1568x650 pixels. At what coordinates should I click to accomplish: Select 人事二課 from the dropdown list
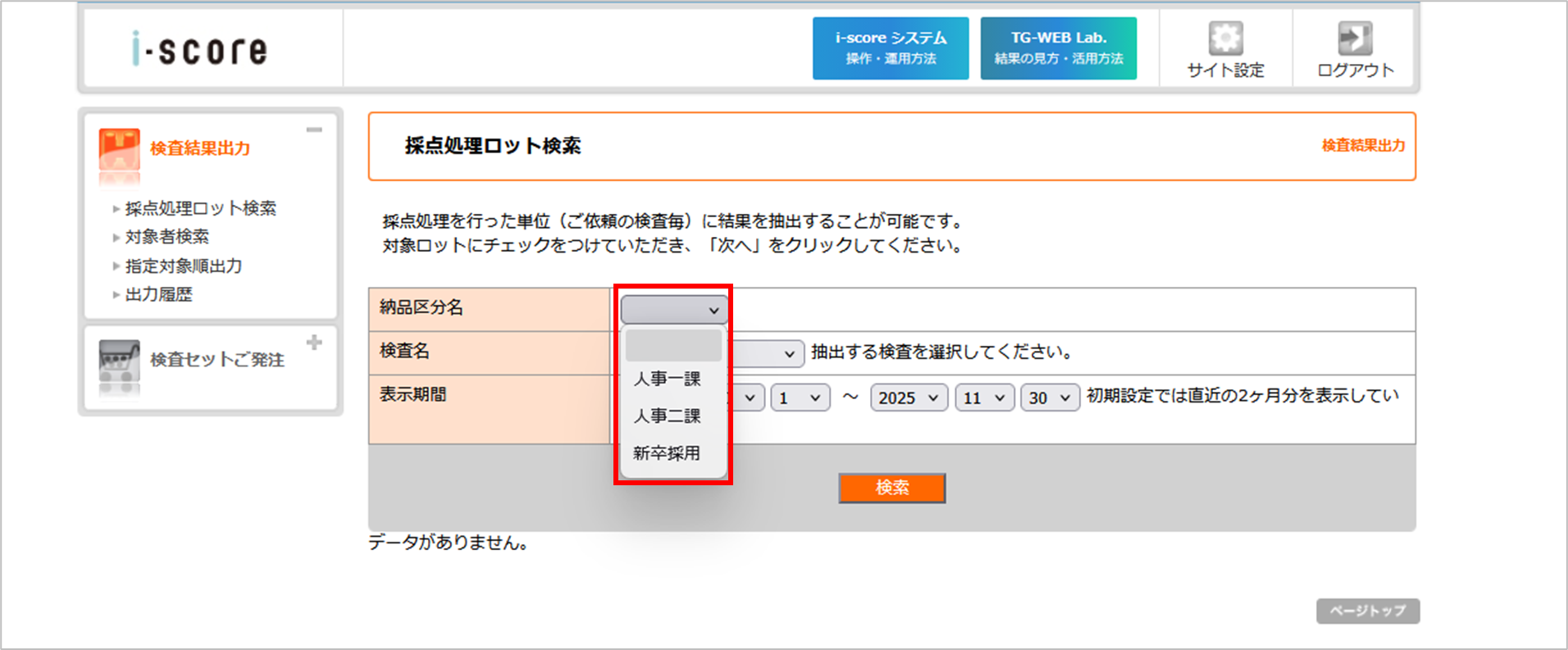668,416
